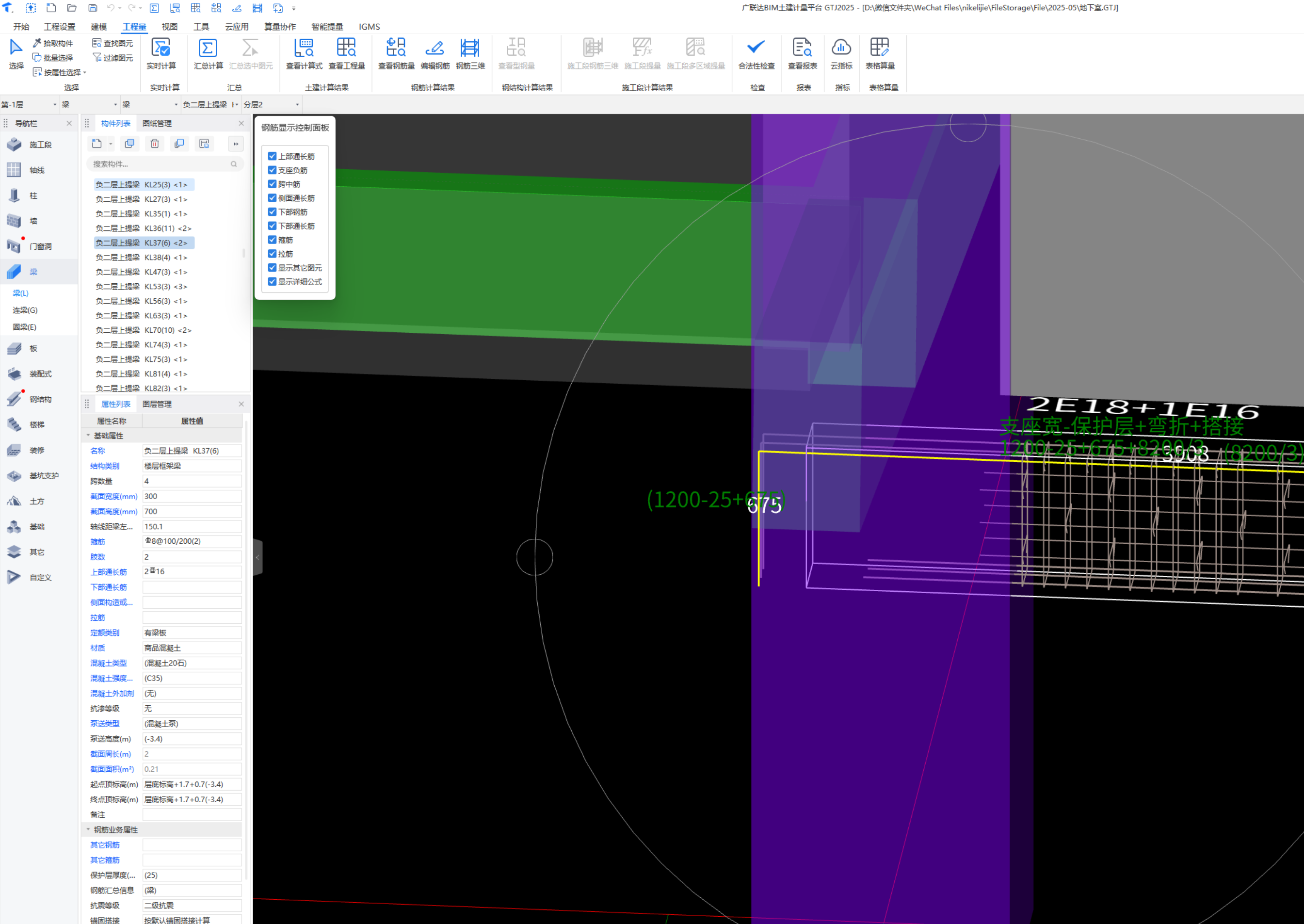The image size is (1304, 924).
Task: Click 过滤图元 filter element tool
Action: (x=113, y=57)
